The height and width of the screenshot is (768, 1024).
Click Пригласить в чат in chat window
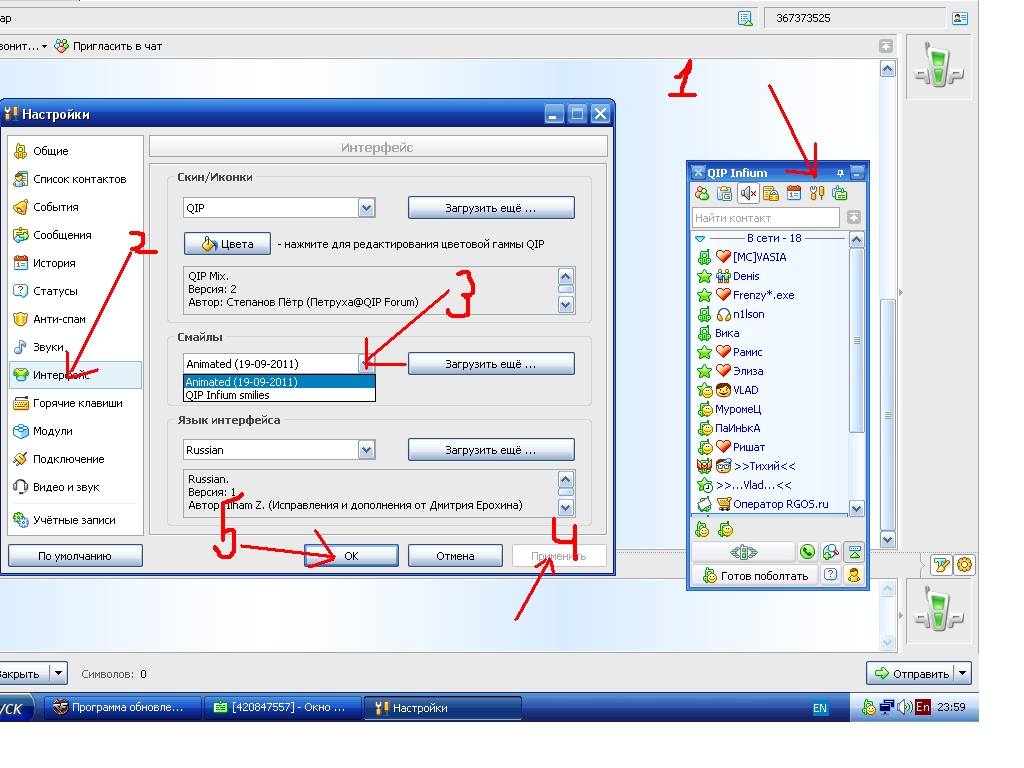[x=108, y=46]
